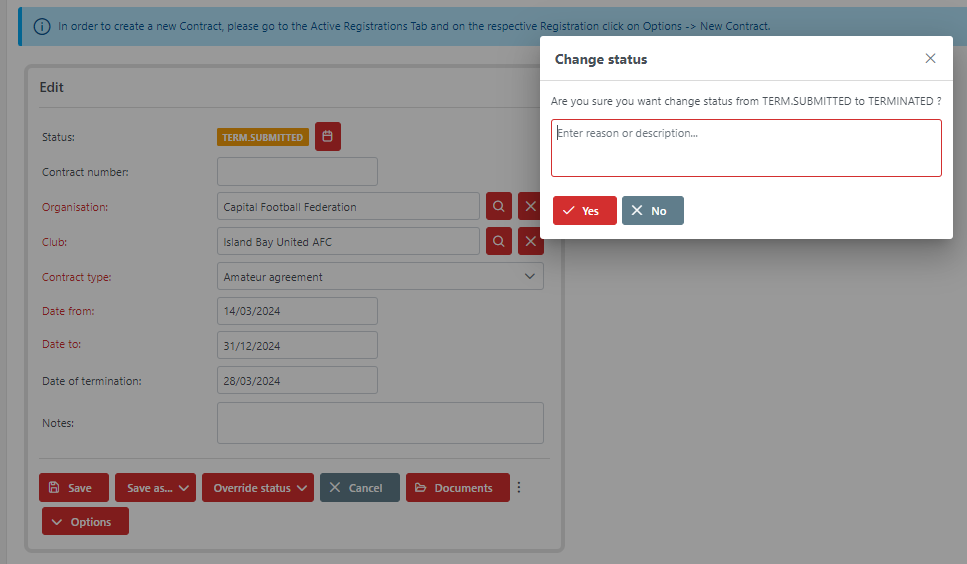
Task: Click the Contract number input field
Action: tap(297, 172)
